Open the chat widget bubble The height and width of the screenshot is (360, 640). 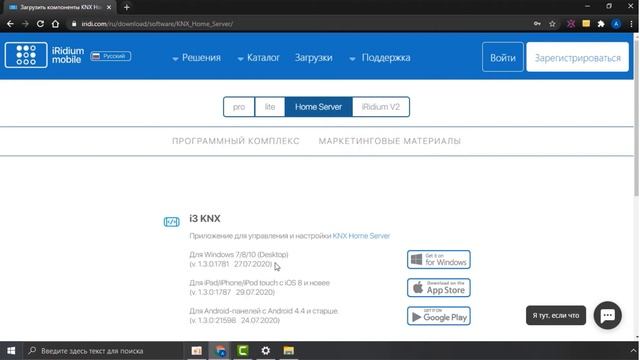[x=607, y=316]
